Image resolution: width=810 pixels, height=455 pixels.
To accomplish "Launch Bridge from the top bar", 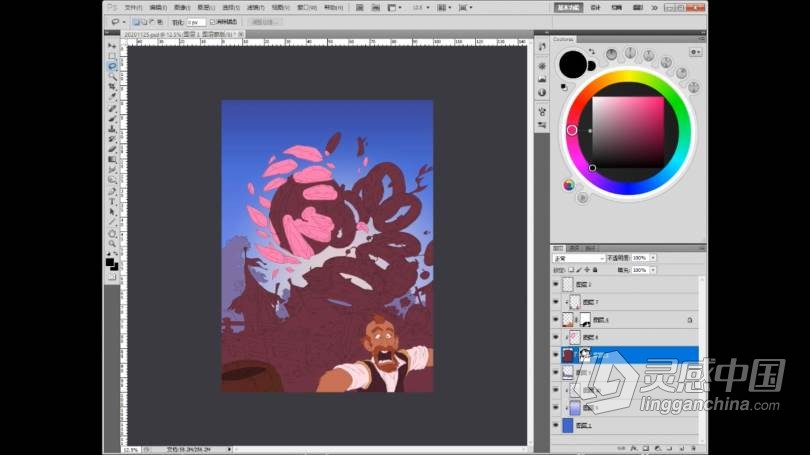I will coord(360,8).
